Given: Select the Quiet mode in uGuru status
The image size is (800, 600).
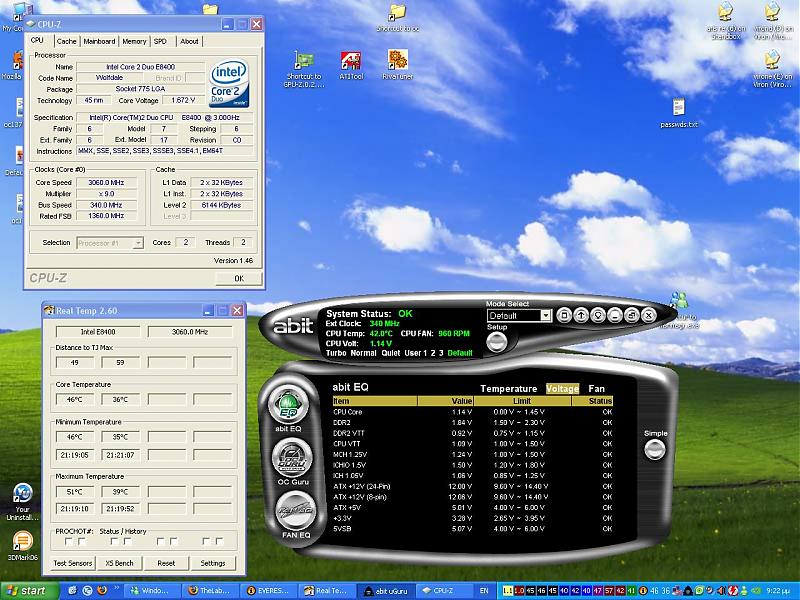Looking at the screenshot, I should coord(391,353).
